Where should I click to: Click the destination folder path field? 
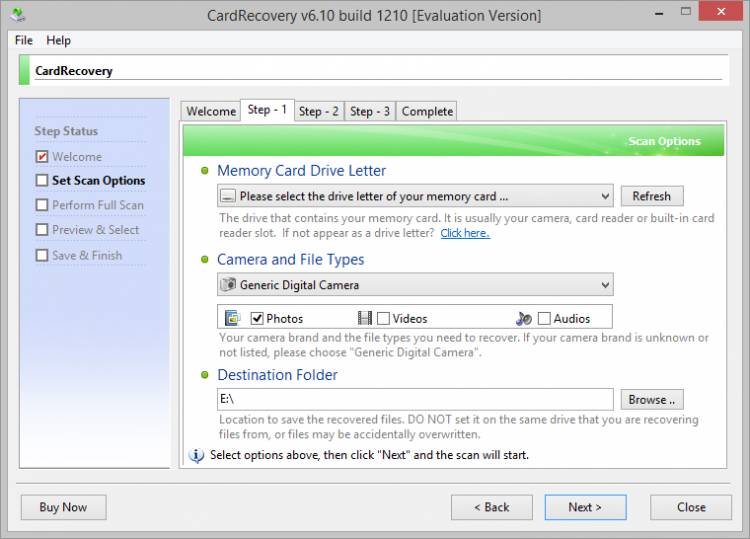tap(415, 399)
